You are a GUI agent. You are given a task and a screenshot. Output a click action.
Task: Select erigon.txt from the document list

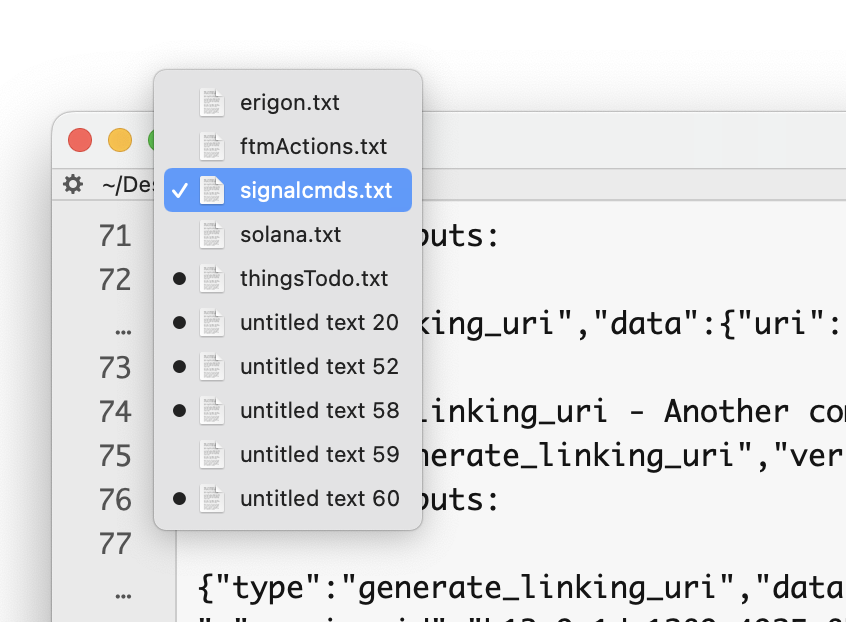coord(288,102)
